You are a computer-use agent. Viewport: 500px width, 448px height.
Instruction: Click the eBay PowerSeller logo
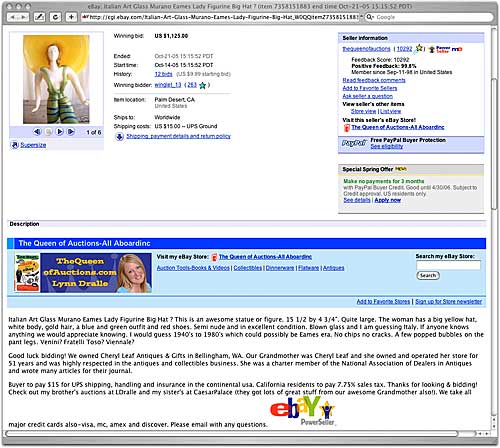(303, 411)
